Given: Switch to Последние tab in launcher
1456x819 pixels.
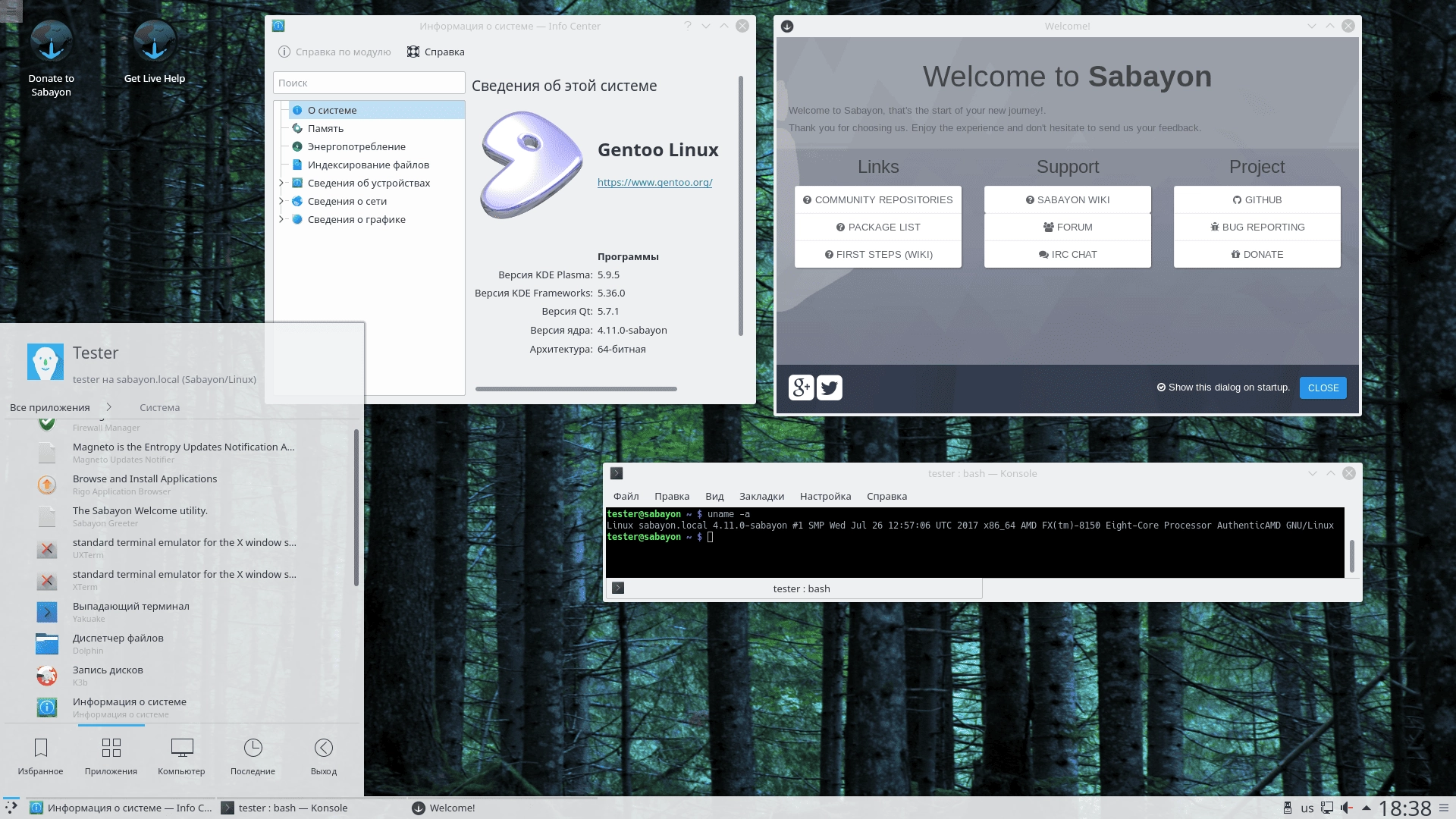Looking at the screenshot, I should coord(253,757).
